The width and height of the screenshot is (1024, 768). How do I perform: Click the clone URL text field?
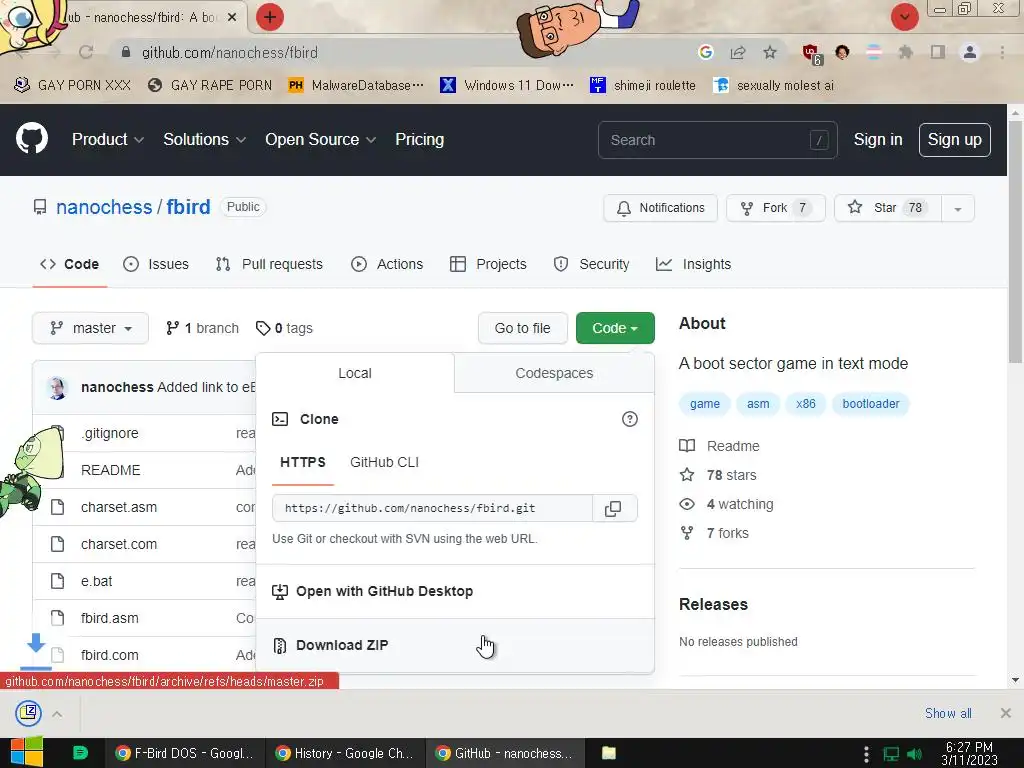pos(432,508)
